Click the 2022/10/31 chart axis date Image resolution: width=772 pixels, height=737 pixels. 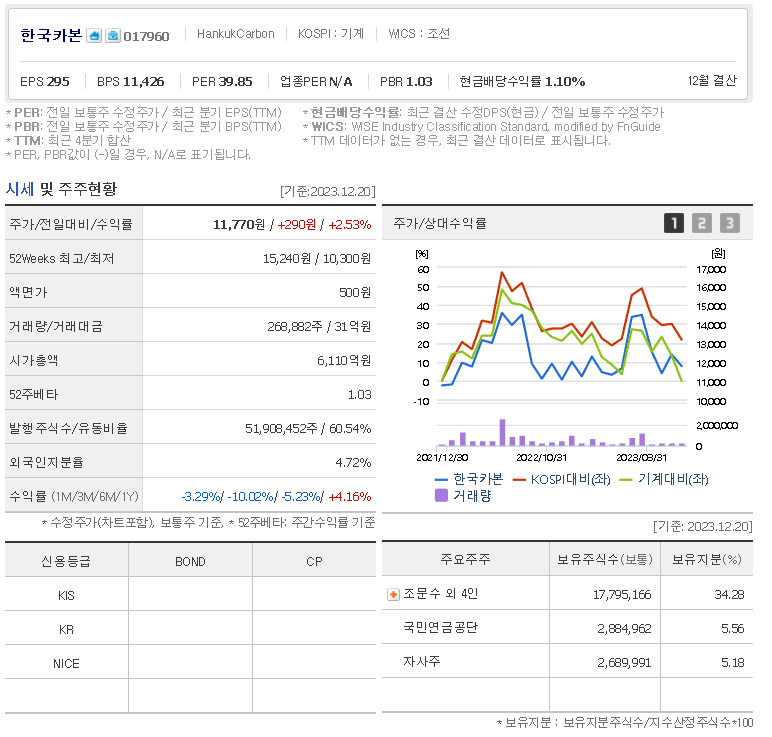541,458
